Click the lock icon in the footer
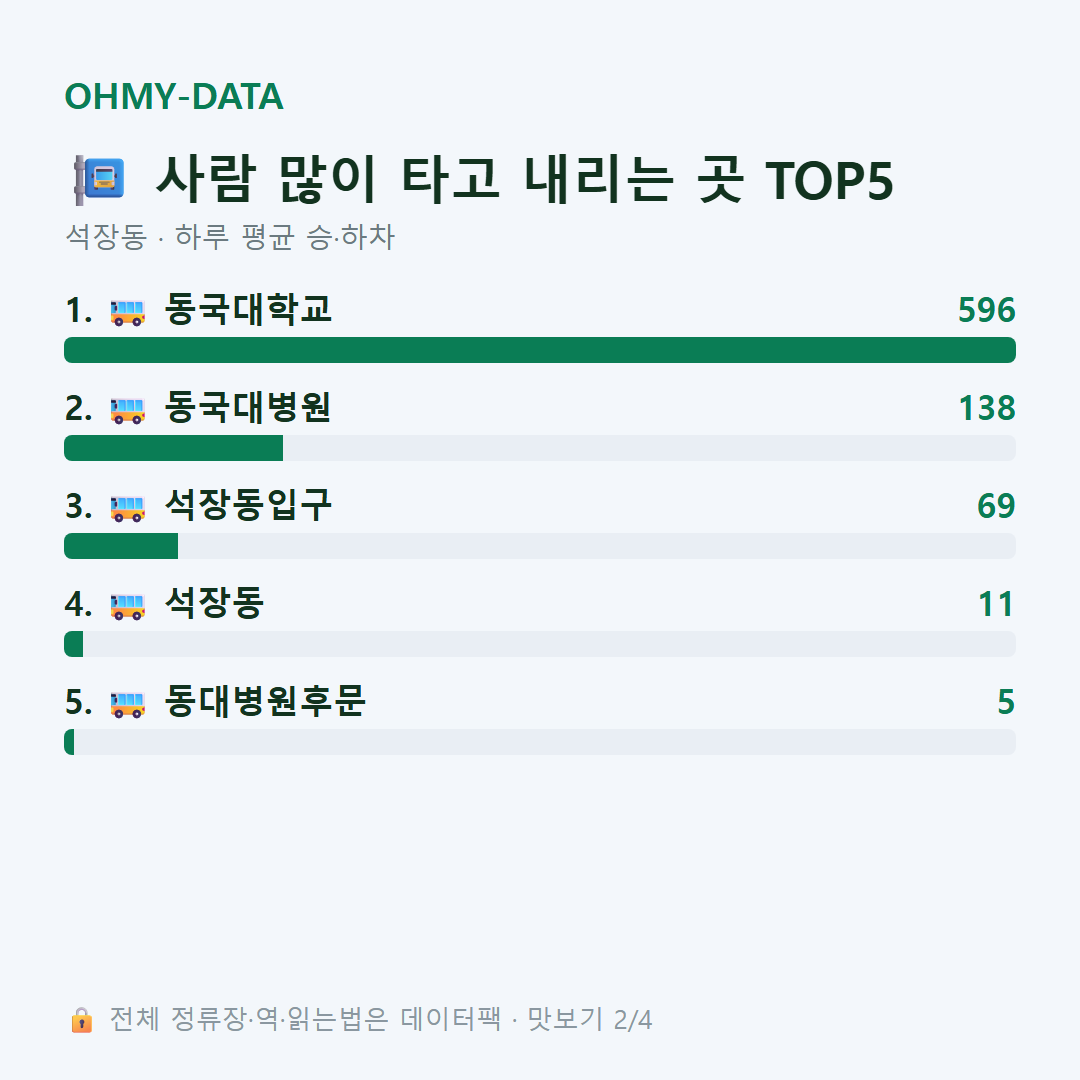The image size is (1080, 1080). pos(81,1019)
